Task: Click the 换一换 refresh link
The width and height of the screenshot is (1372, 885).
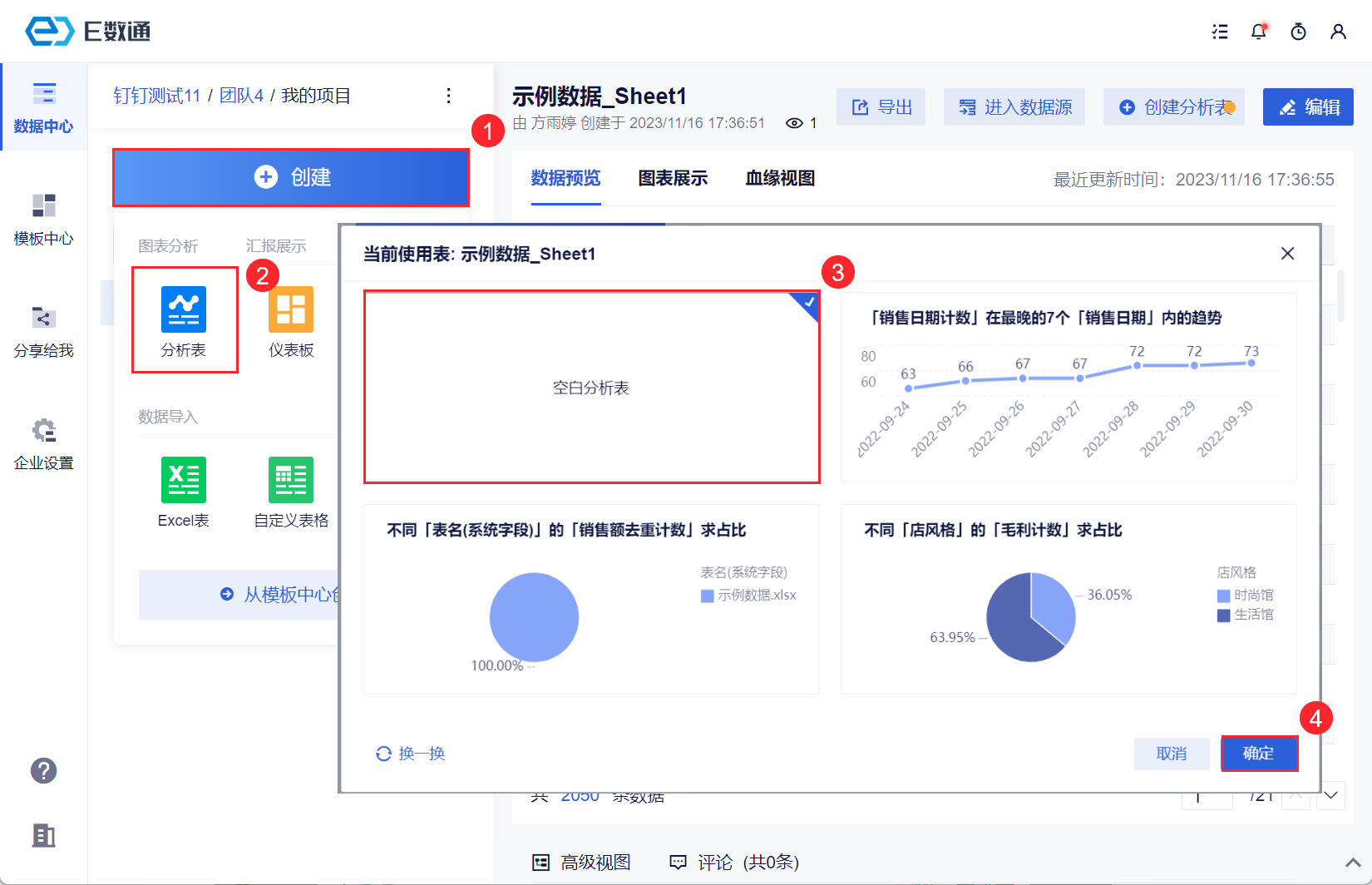Action: [x=411, y=754]
